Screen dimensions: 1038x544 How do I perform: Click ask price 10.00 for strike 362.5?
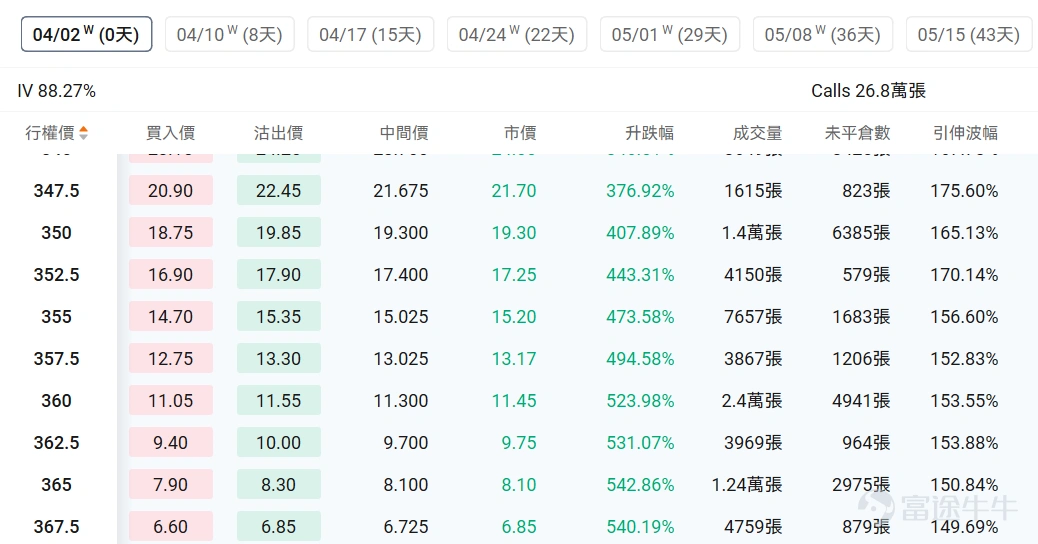point(279,443)
